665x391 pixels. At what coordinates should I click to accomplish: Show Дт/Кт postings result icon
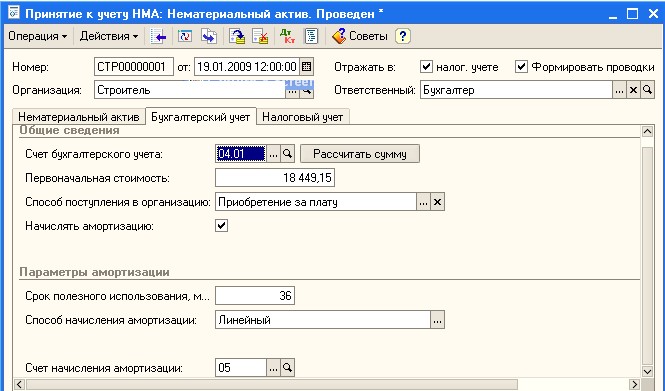coord(288,36)
